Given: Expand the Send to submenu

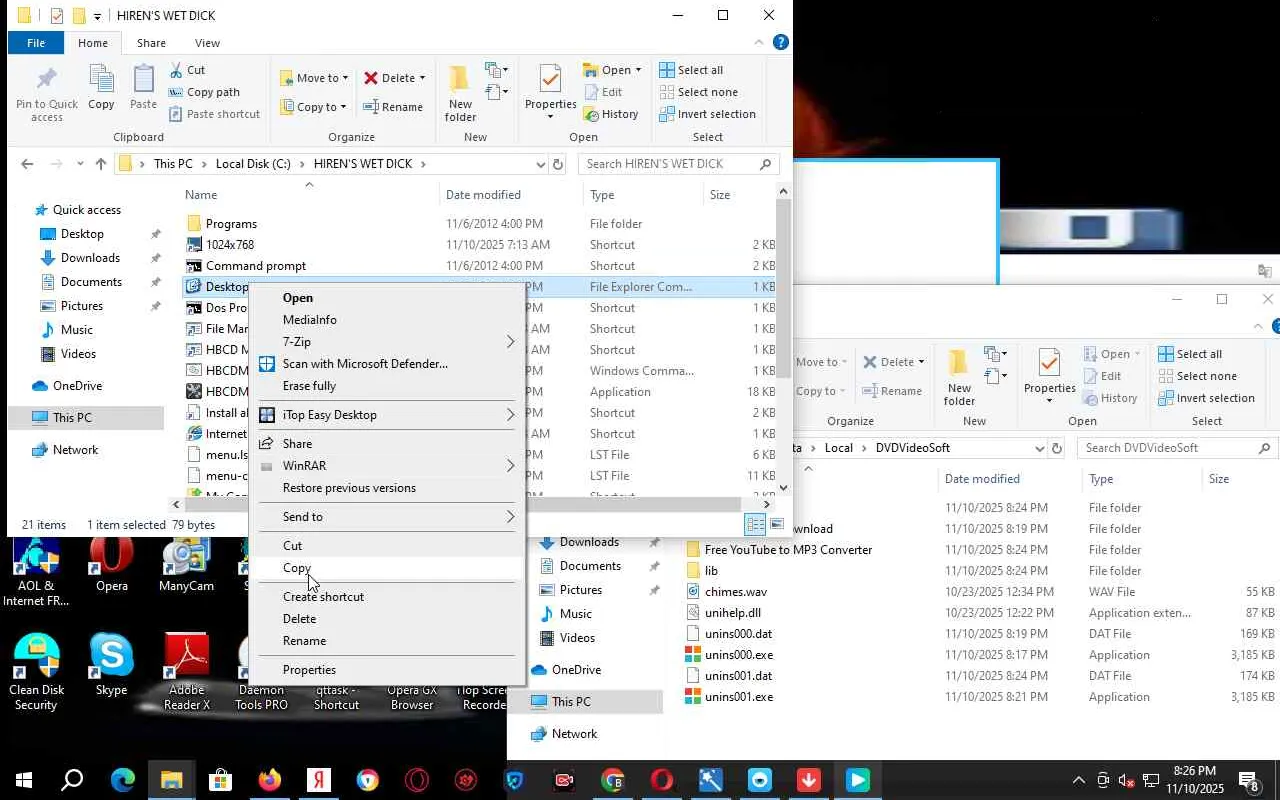Looking at the screenshot, I should click(510, 517).
